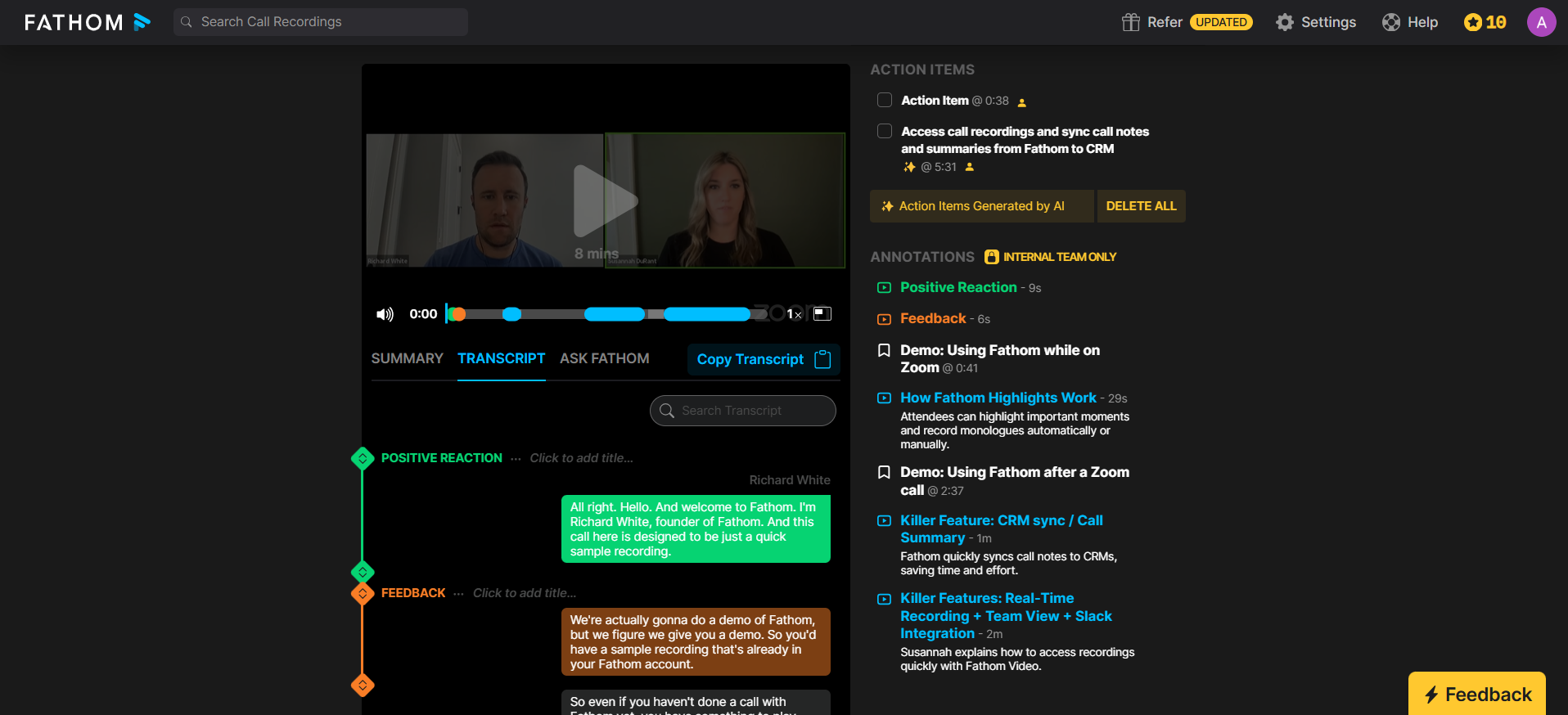Check the 'Action Item @ 0:38' checkbox
This screenshot has width=1568, height=715.
pos(885,100)
